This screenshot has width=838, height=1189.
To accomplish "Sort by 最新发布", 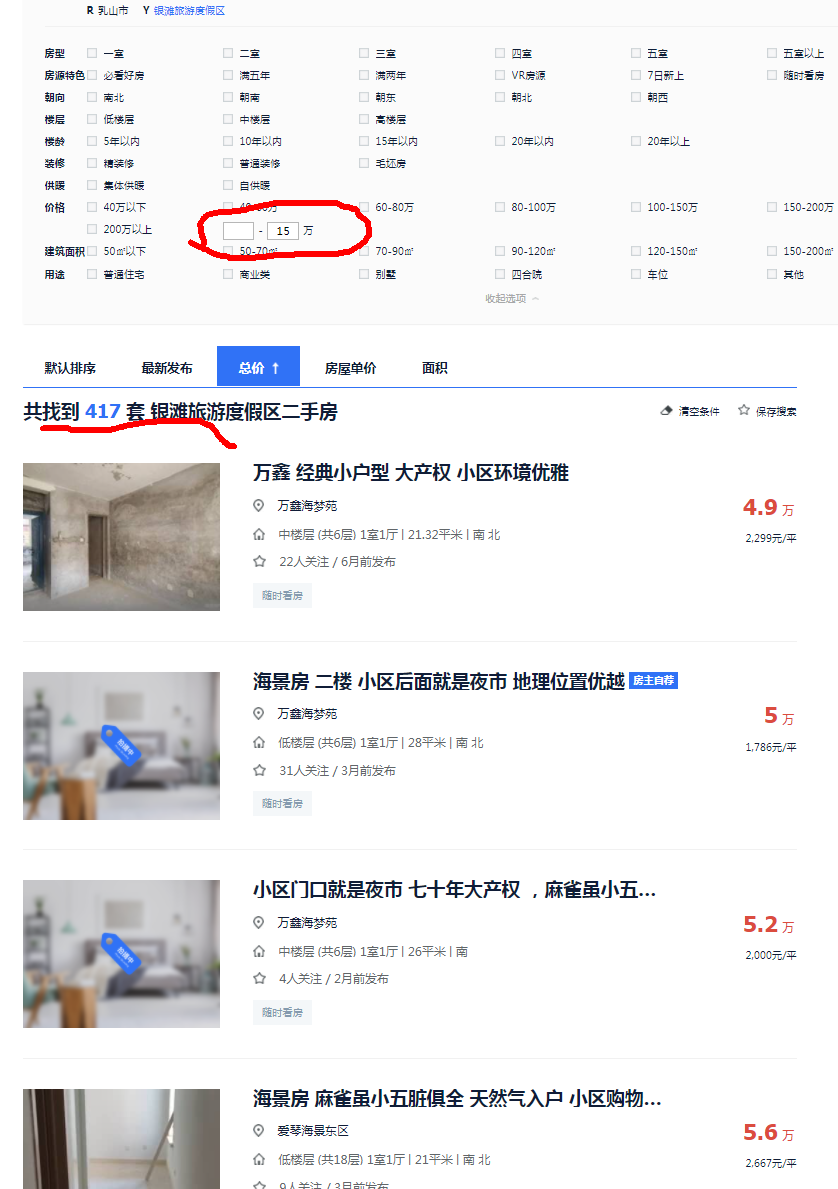I will 167,368.
